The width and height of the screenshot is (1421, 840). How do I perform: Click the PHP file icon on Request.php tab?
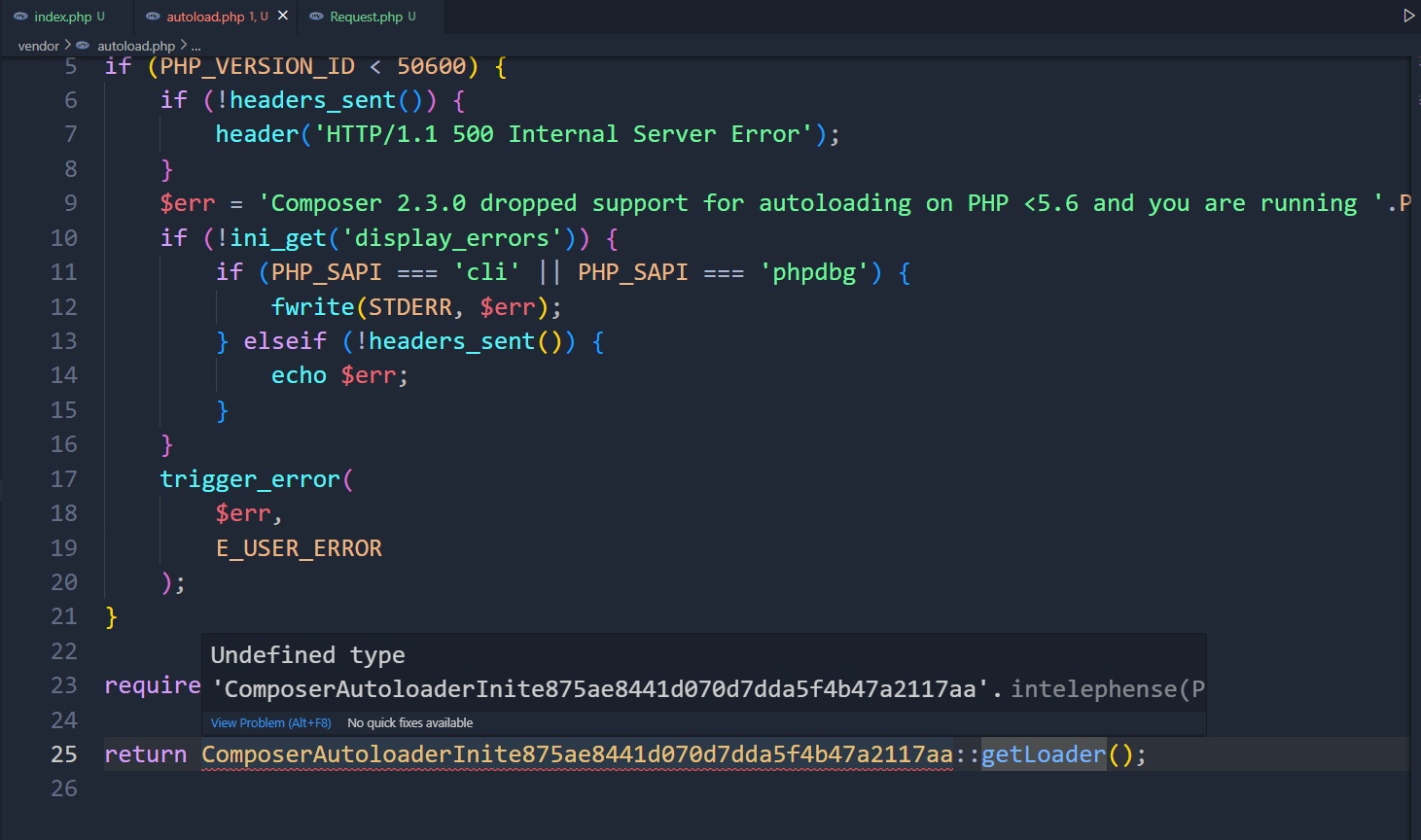[316, 17]
